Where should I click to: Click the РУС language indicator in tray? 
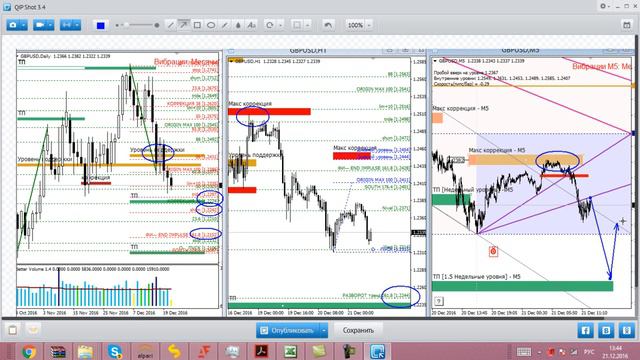click(589, 352)
